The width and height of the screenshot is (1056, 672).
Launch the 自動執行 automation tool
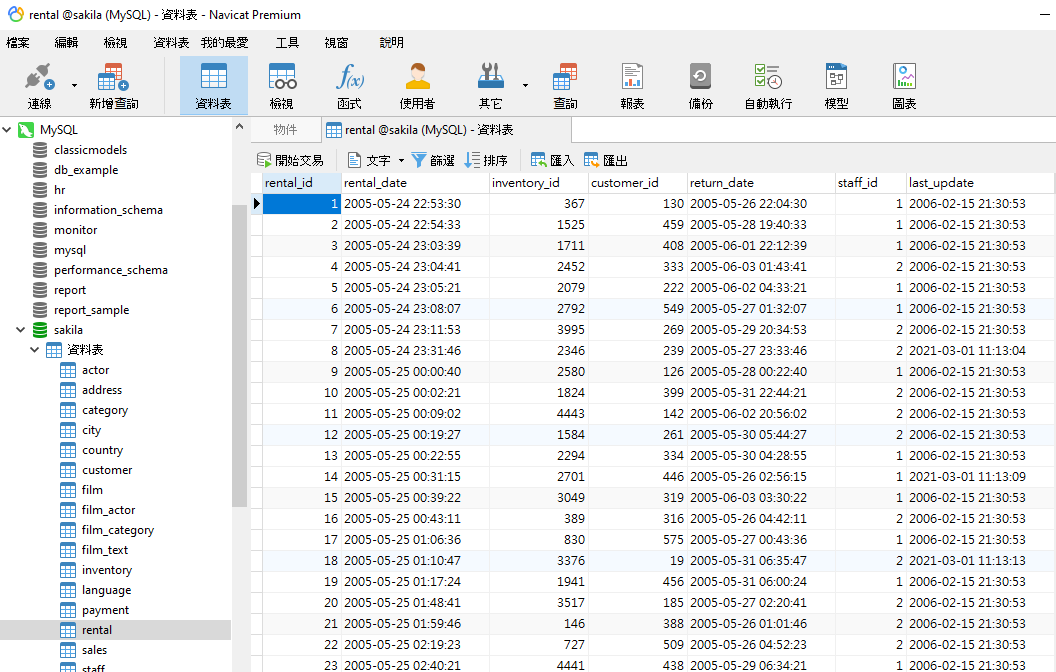[768, 85]
